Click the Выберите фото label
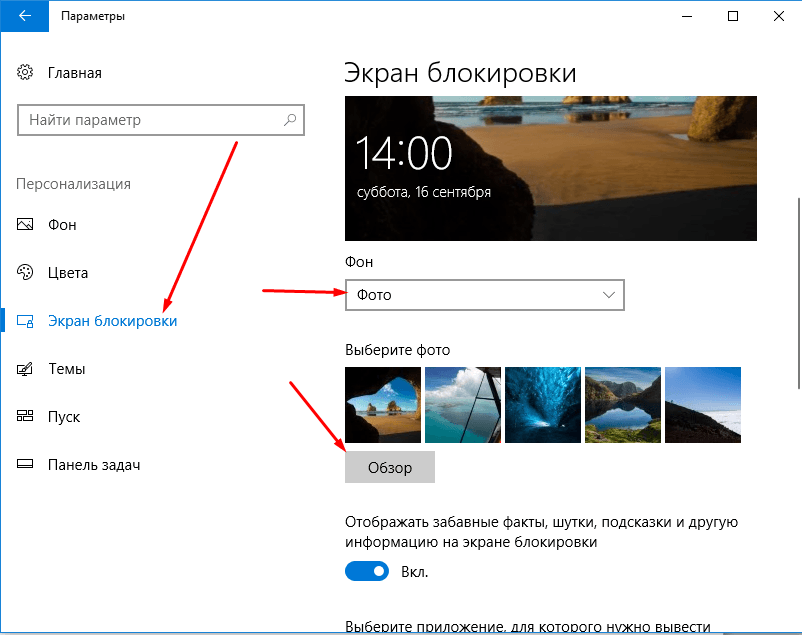 (397, 350)
